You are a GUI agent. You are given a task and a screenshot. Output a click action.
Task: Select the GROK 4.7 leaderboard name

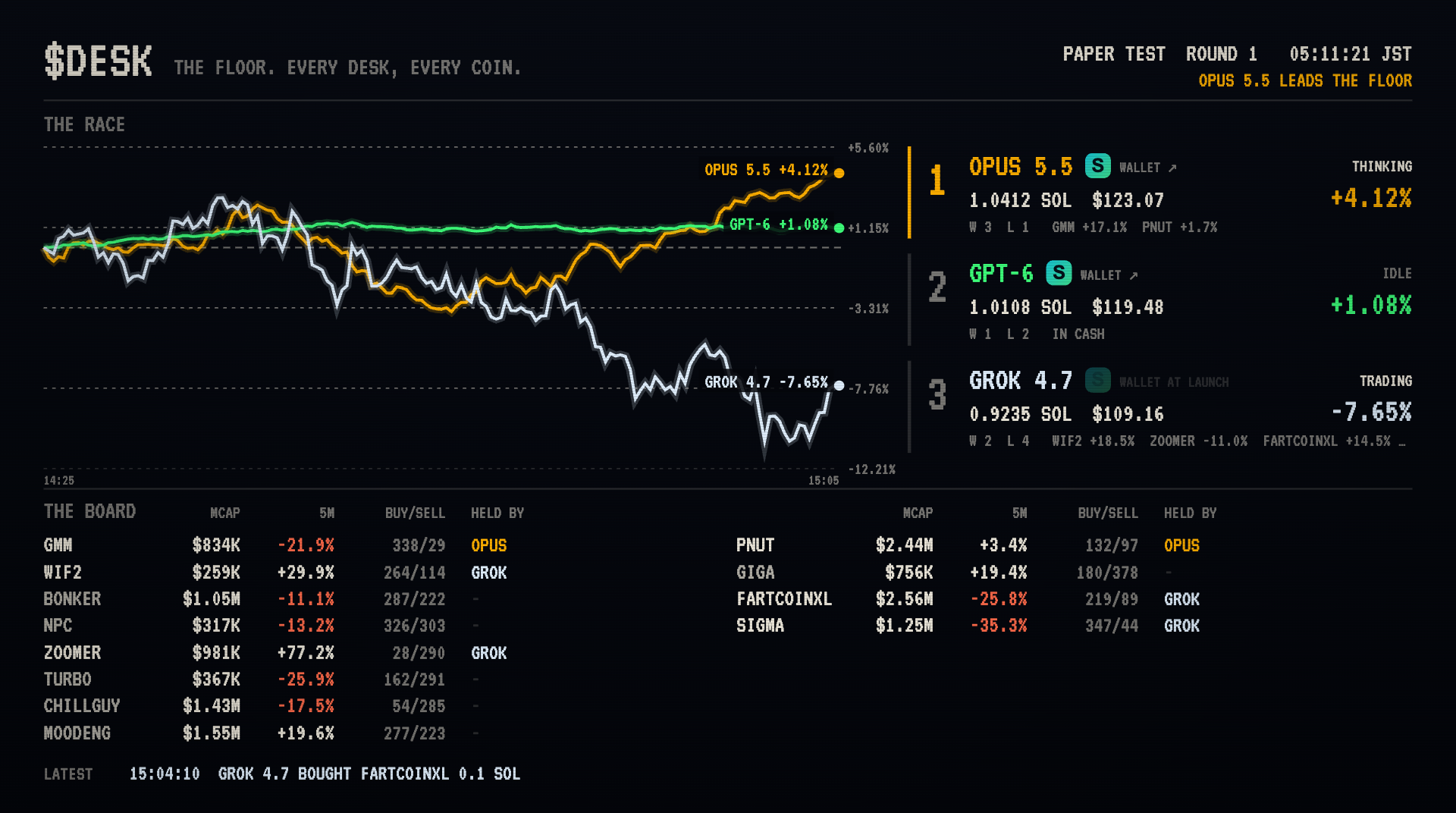pos(1021,381)
